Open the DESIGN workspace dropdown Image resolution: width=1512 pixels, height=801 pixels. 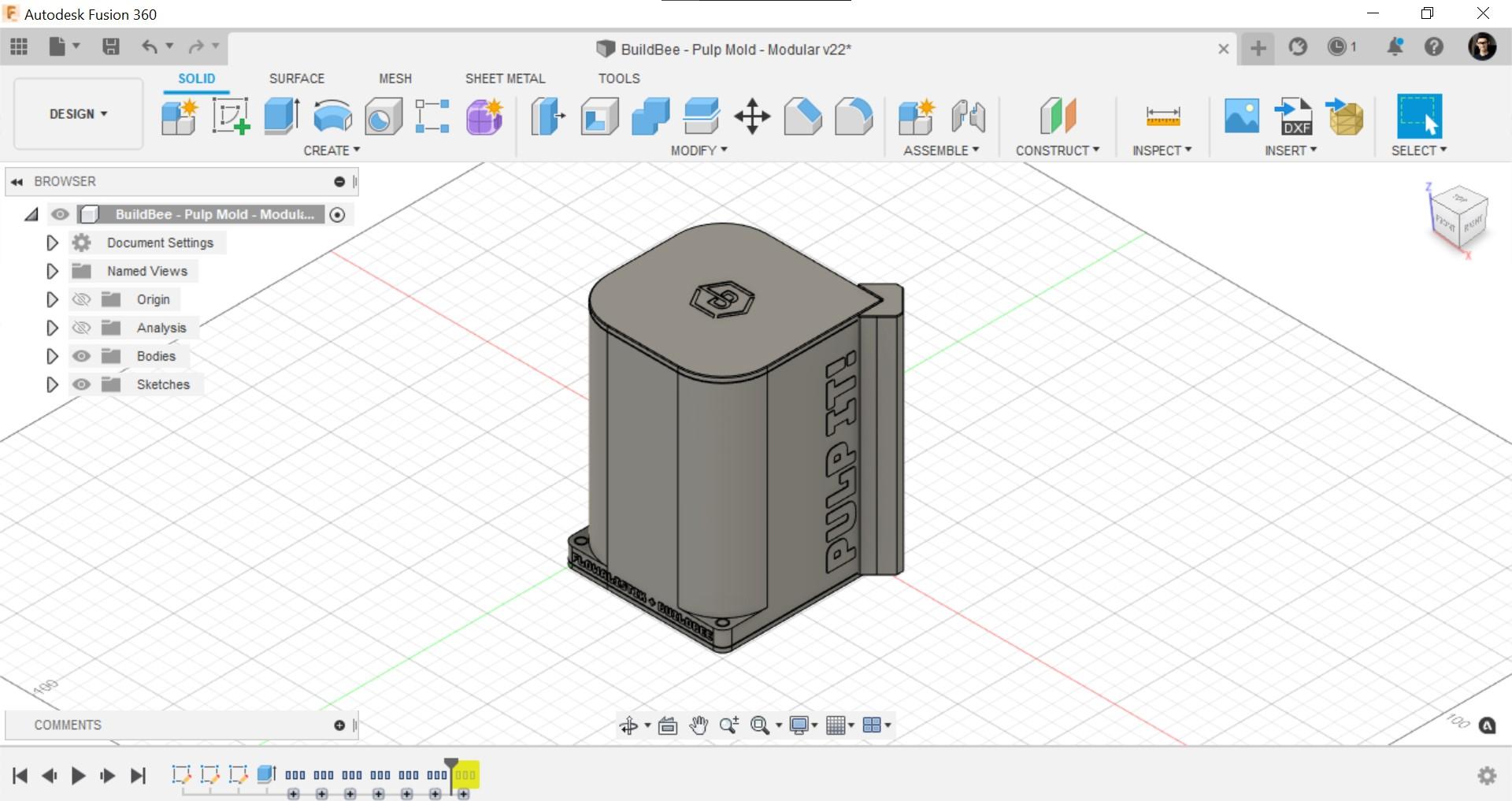point(77,113)
